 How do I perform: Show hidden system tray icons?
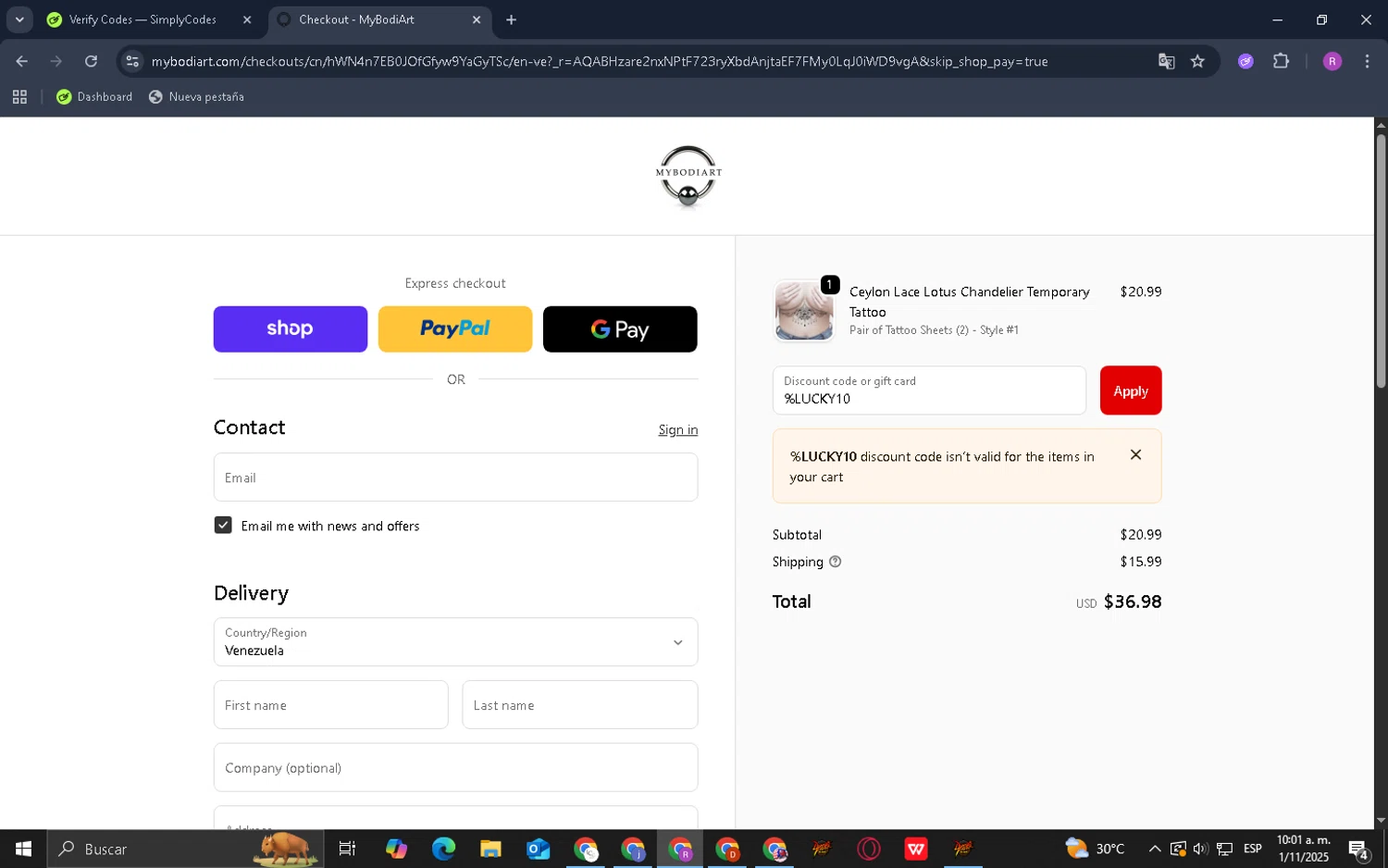(1155, 849)
